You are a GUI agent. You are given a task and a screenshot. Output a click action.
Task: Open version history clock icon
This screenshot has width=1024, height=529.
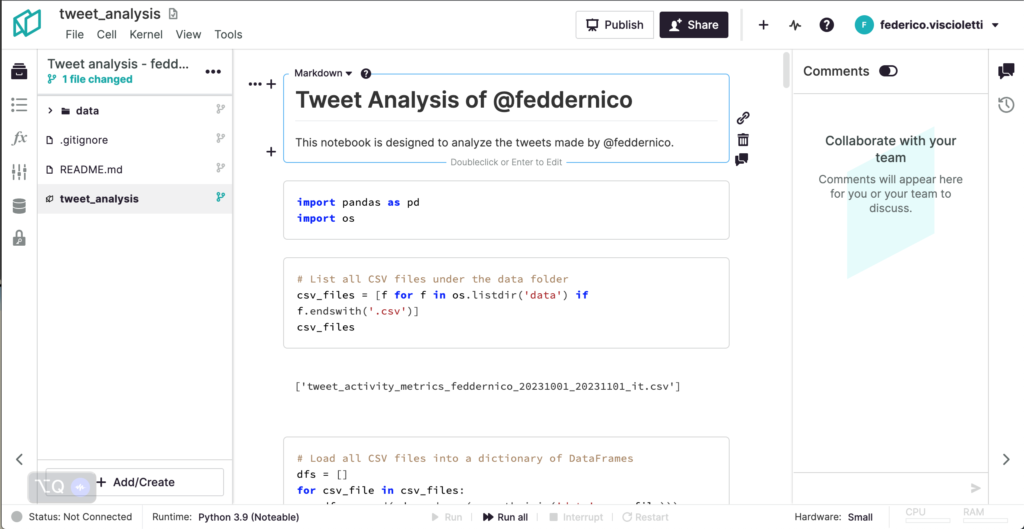click(x=1006, y=105)
